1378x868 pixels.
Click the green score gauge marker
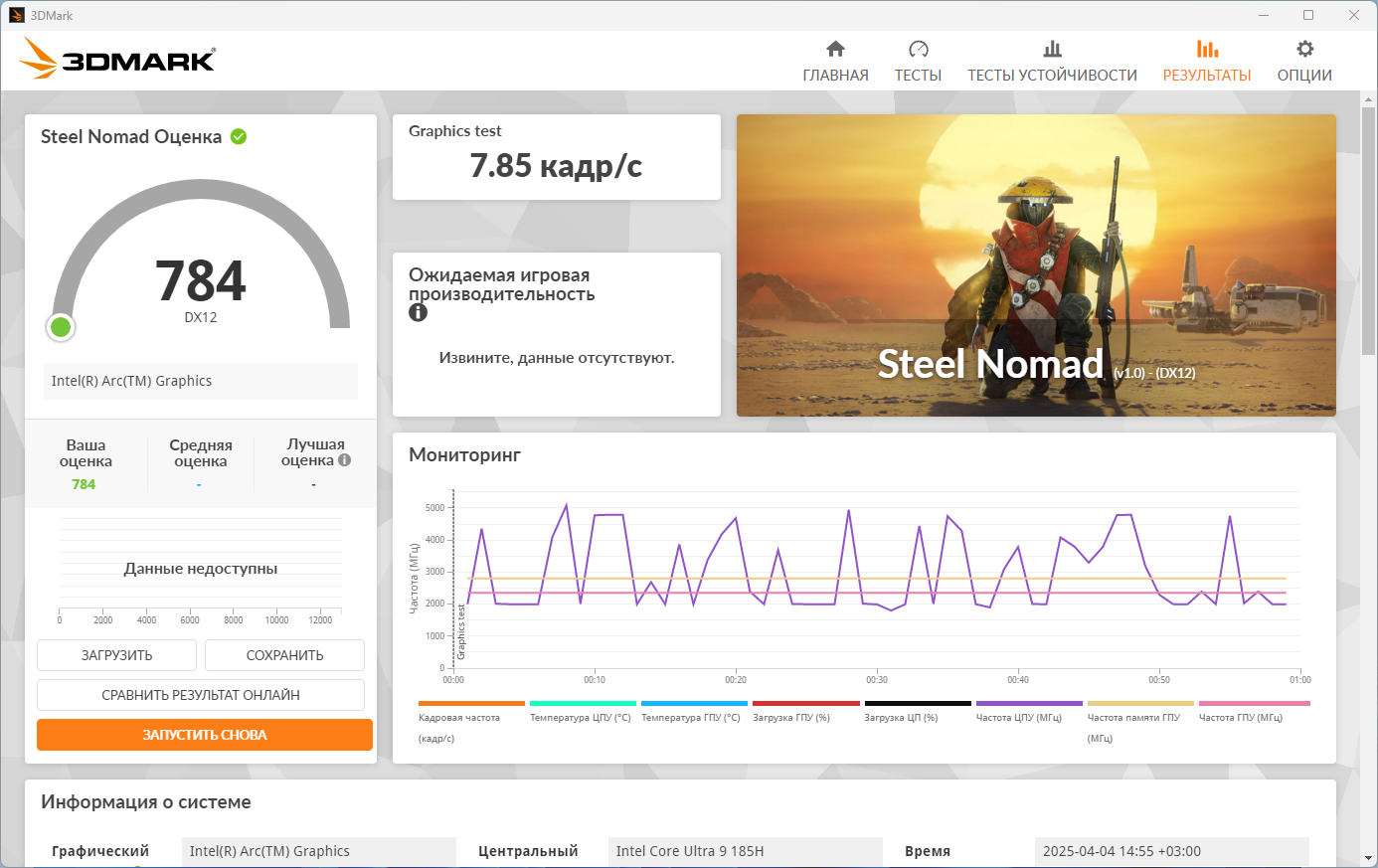(x=61, y=326)
